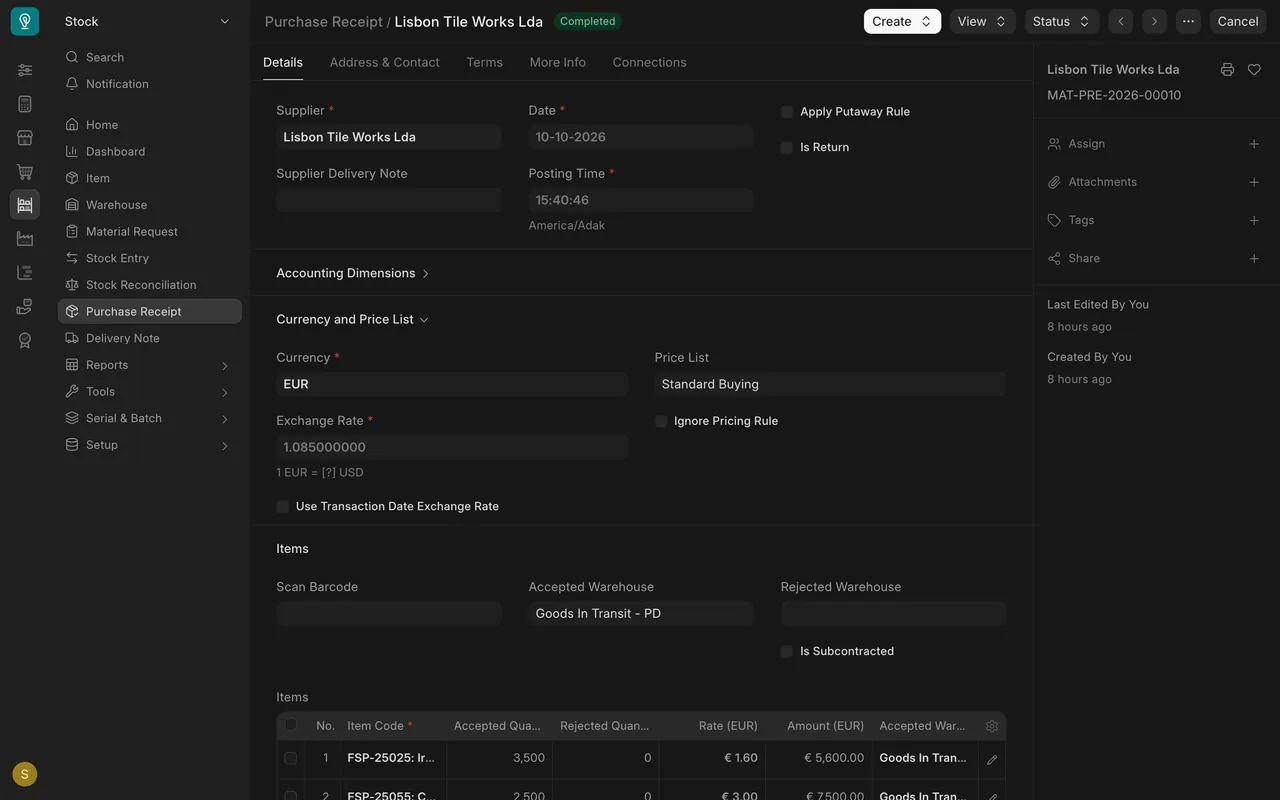The height and width of the screenshot is (800, 1280).
Task: Open the factory manufacturing icon in left rail
Action: coord(25,239)
